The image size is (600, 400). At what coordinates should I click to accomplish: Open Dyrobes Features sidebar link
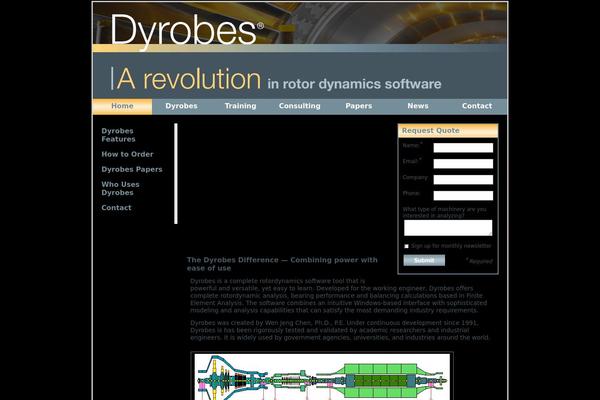click(118, 135)
